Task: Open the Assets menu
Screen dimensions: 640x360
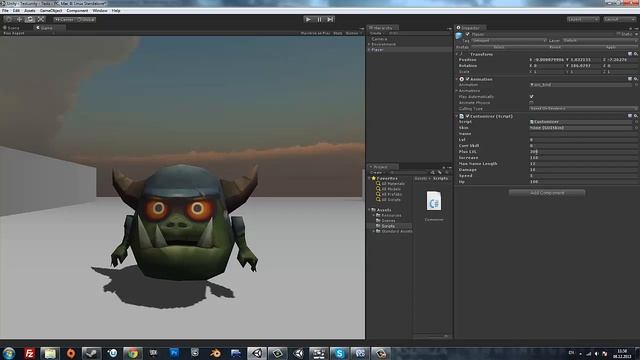Action: [x=30, y=11]
